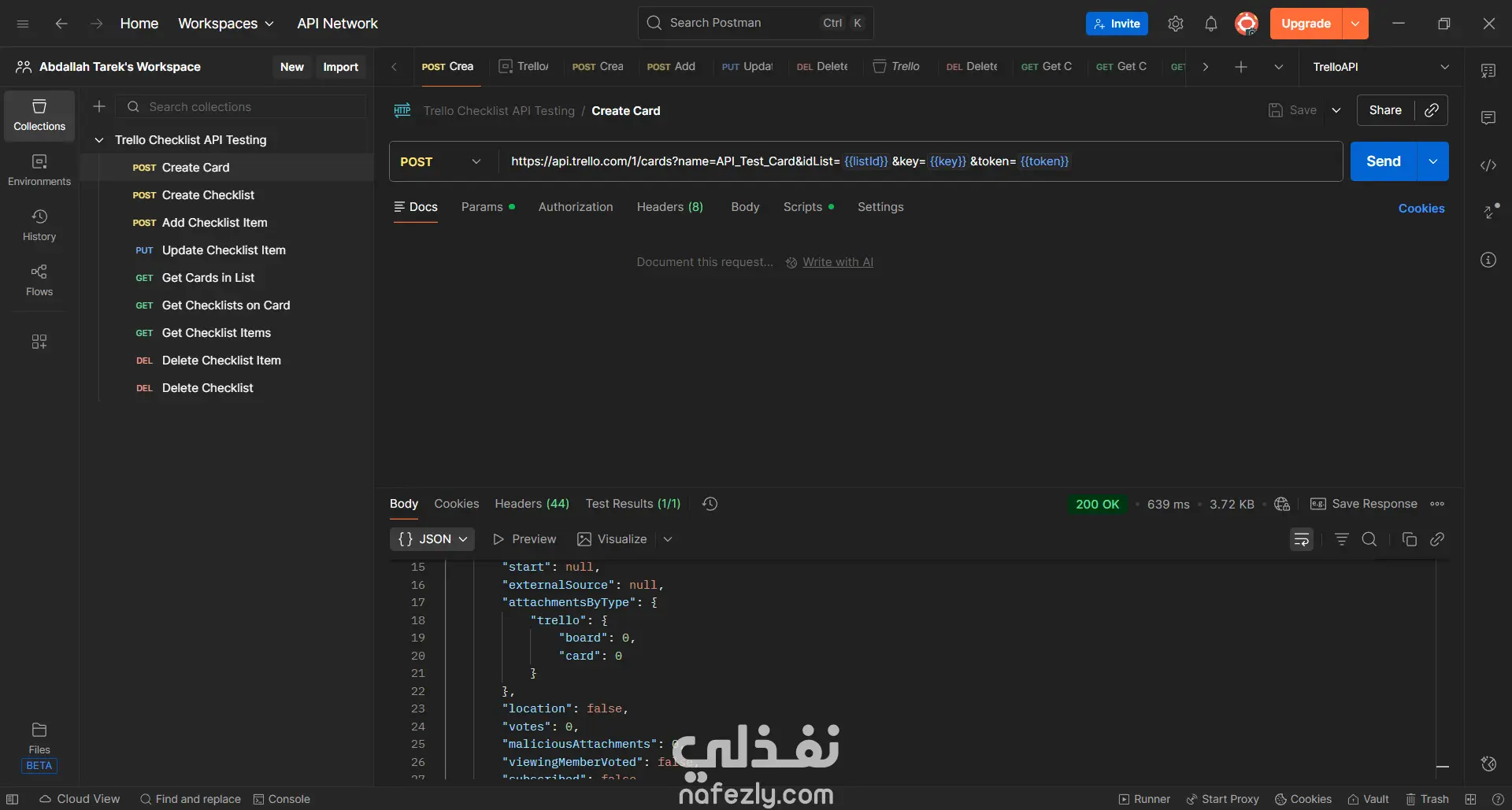Image resolution: width=1512 pixels, height=810 pixels.
Task: Select Delete Checklist Item request
Action: click(x=228, y=361)
